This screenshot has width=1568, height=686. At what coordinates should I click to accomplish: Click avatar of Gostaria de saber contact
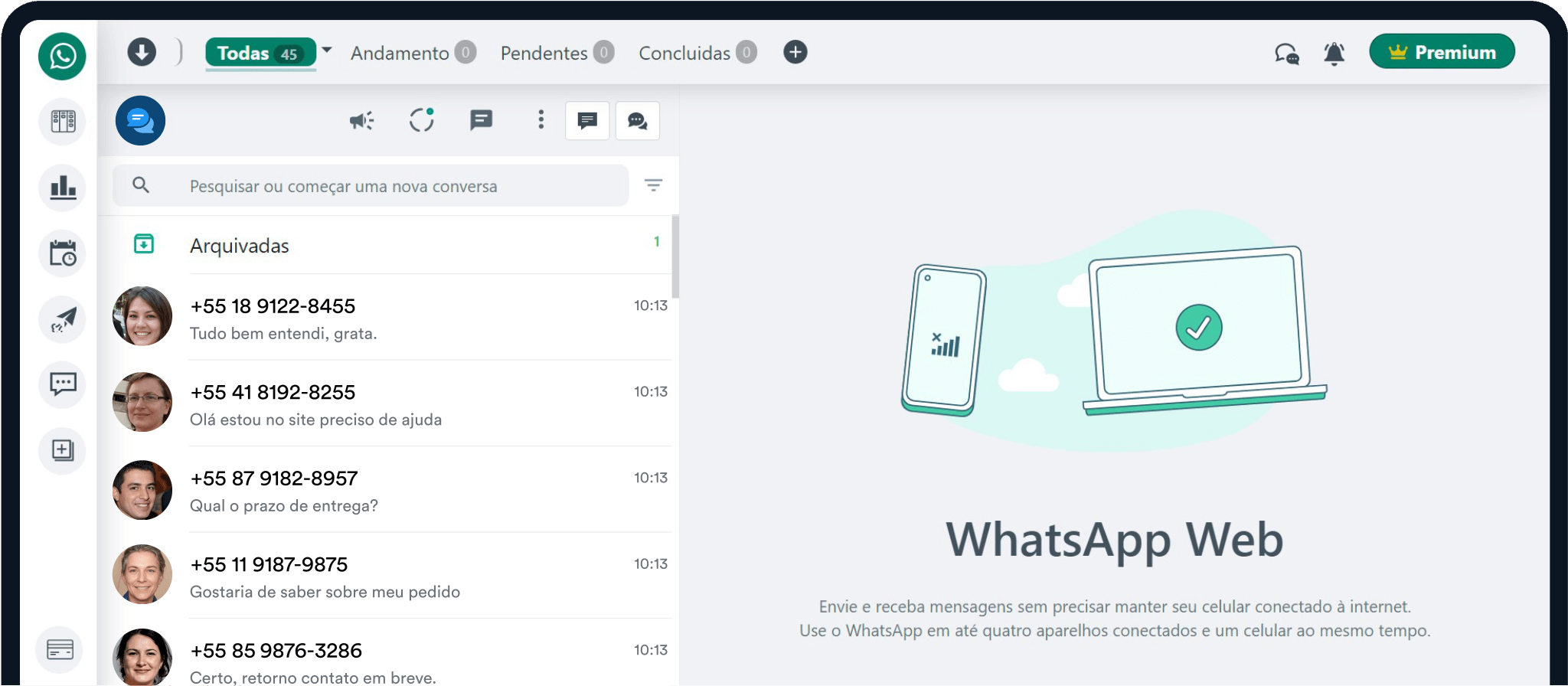[142, 574]
